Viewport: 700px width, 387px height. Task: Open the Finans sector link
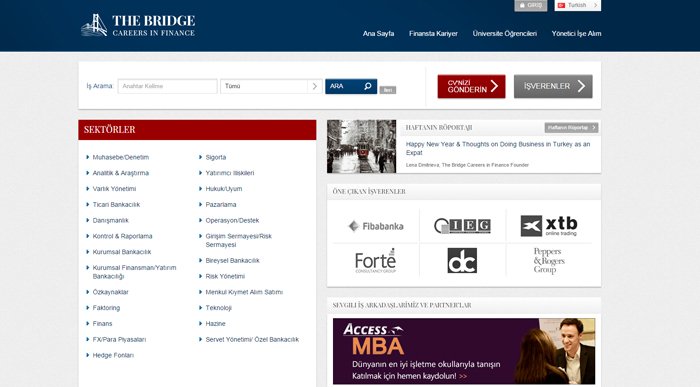coord(102,324)
